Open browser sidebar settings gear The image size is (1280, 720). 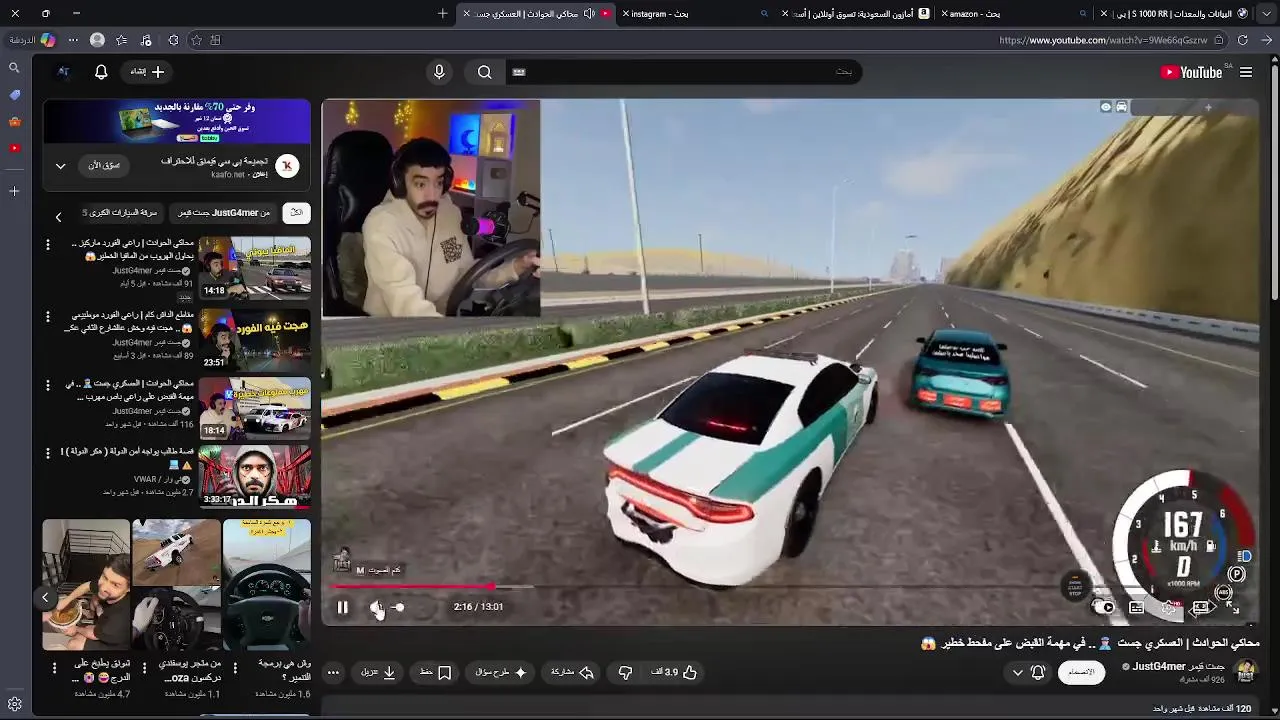click(14, 704)
